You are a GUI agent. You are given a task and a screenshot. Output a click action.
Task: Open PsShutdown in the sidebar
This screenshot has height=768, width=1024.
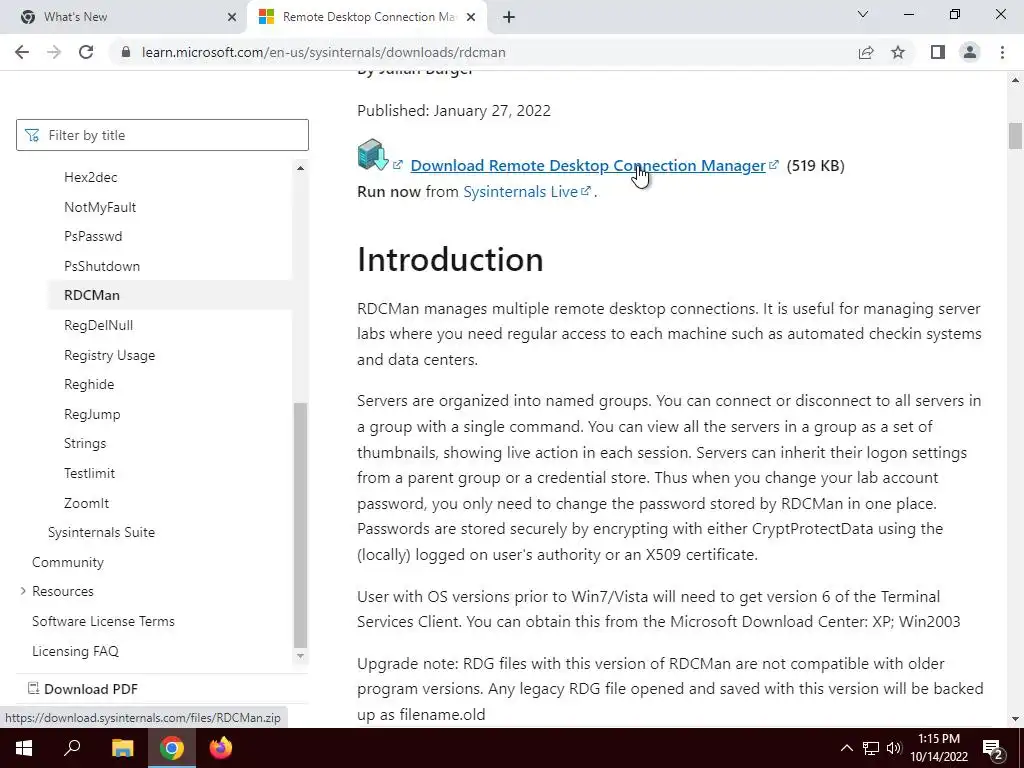[102, 266]
